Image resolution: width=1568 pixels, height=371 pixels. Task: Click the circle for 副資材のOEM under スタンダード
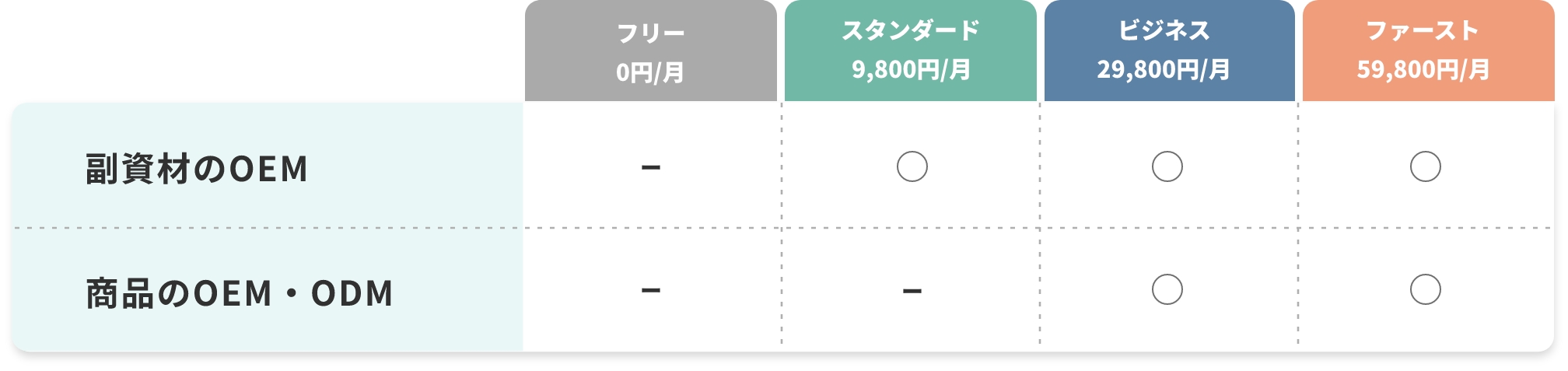click(x=912, y=166)
